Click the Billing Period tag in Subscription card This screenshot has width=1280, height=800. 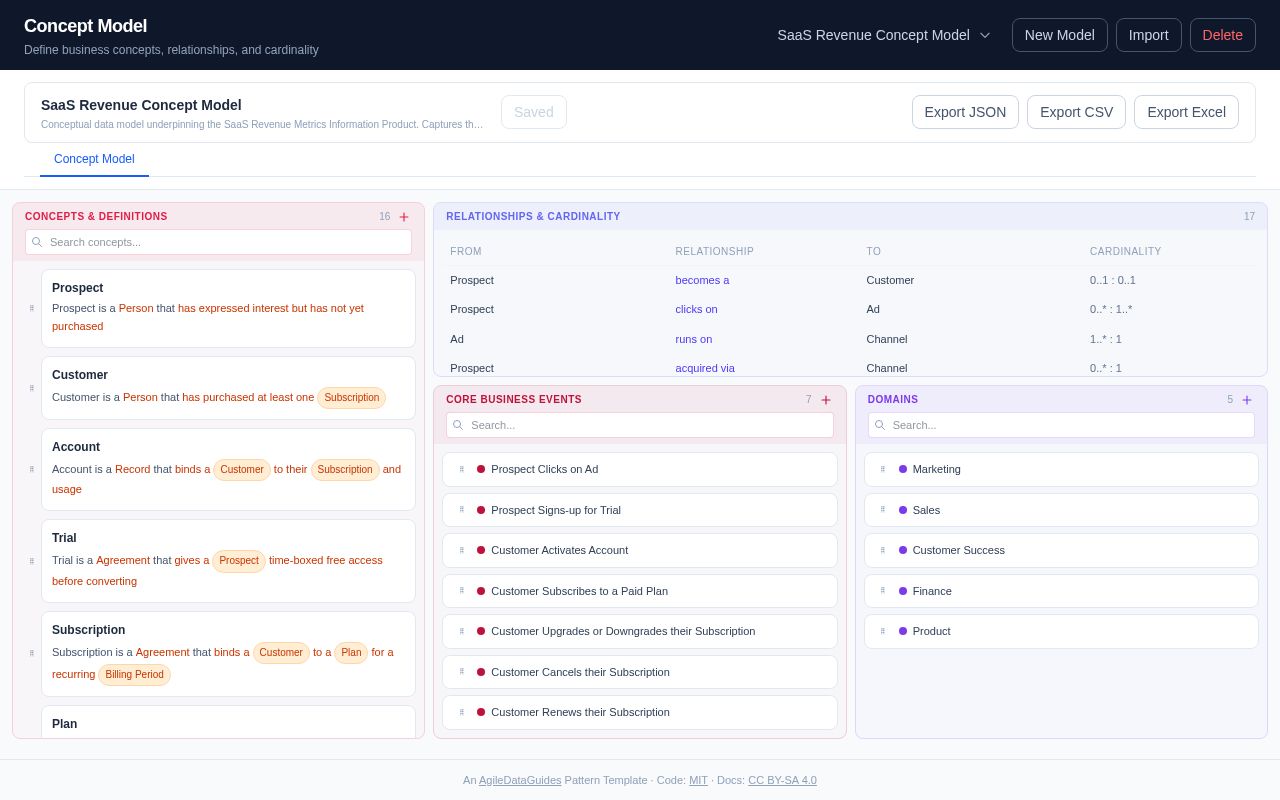134,675
